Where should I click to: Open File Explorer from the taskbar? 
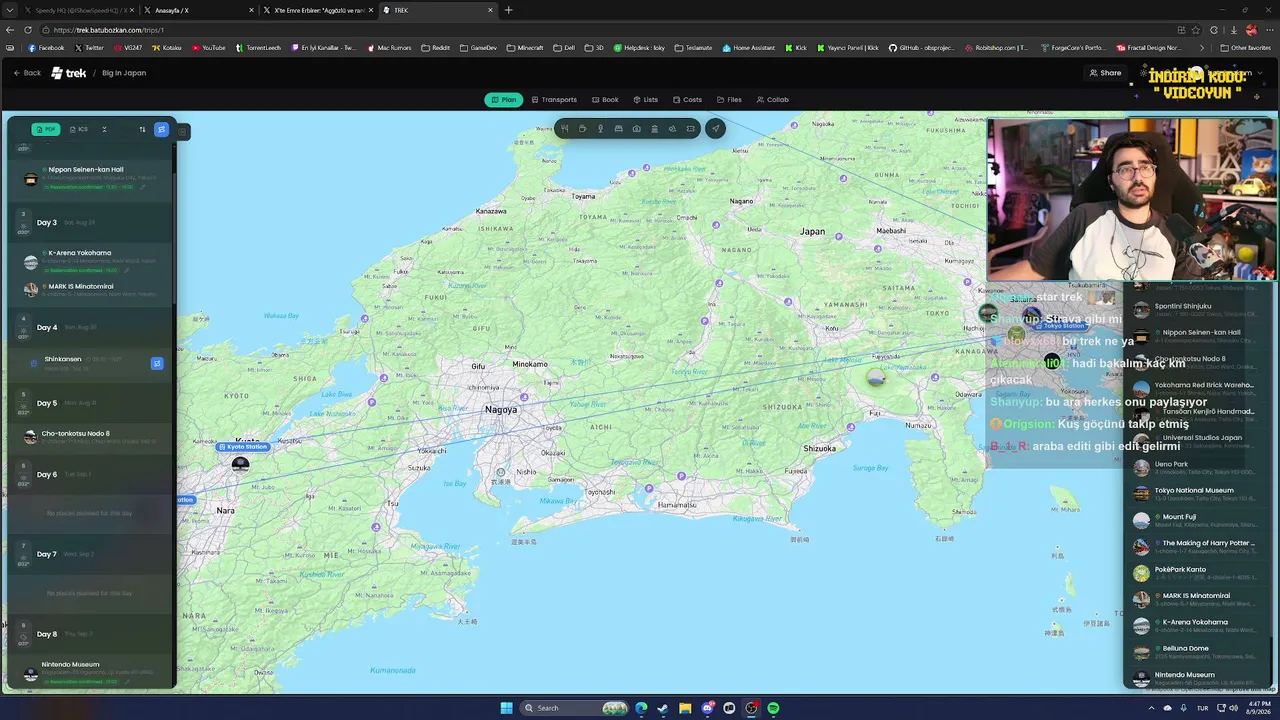point(685,708)
